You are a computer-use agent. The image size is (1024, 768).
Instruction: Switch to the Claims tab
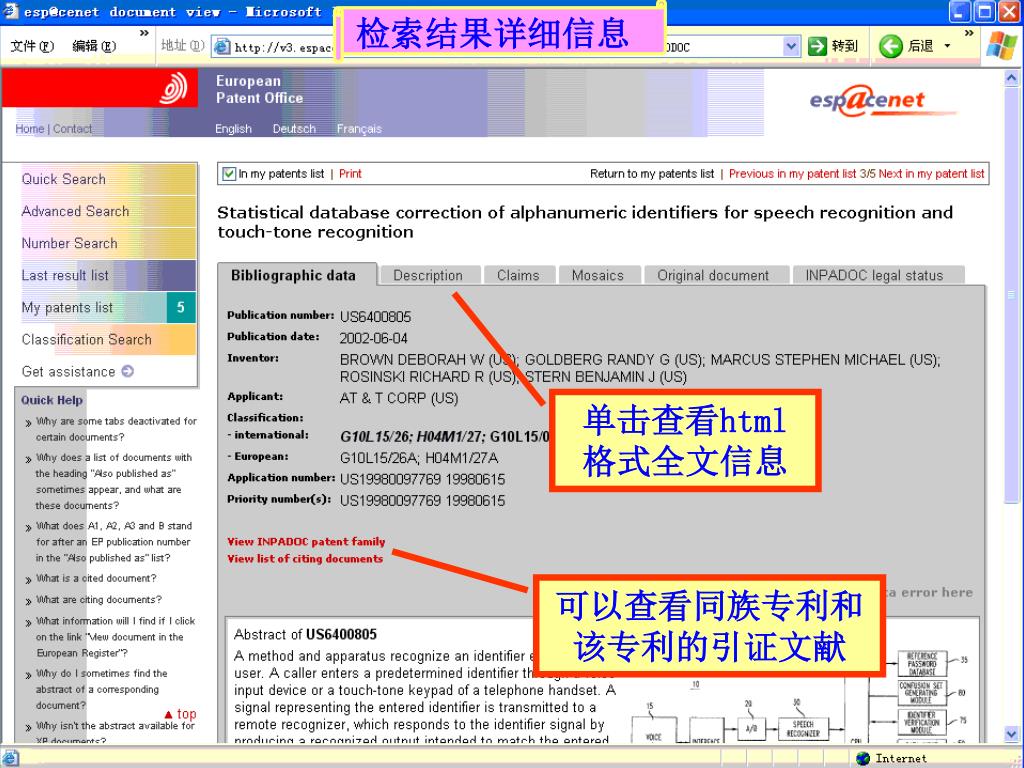pyautogui.click(x=519, y=276)
